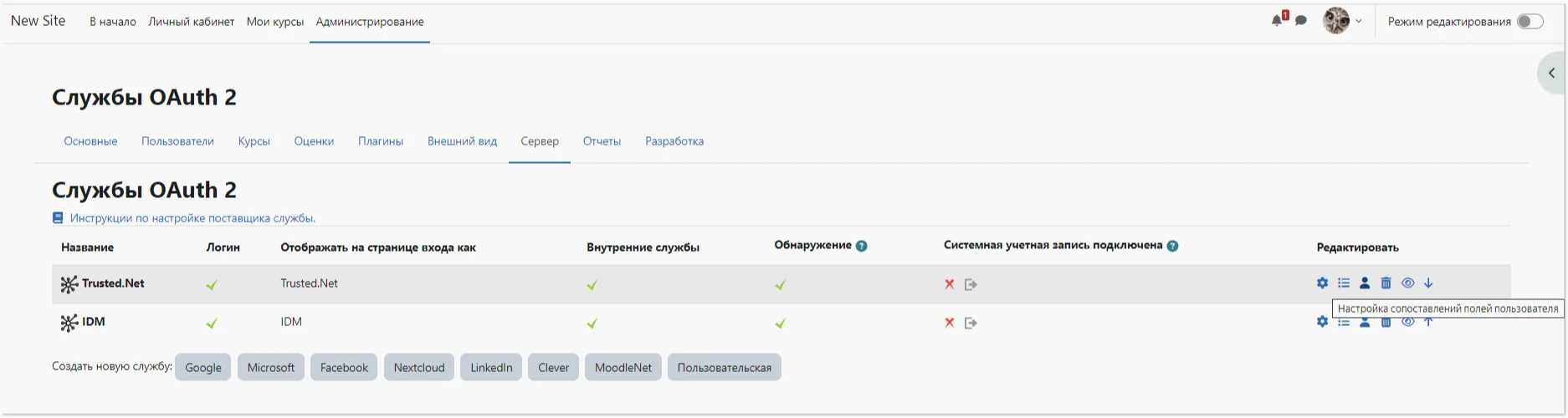The width and height of the screenshot is (1568, 418).
Task: Toggle the Режим редактирования switch
Action: pos(1530,22)
